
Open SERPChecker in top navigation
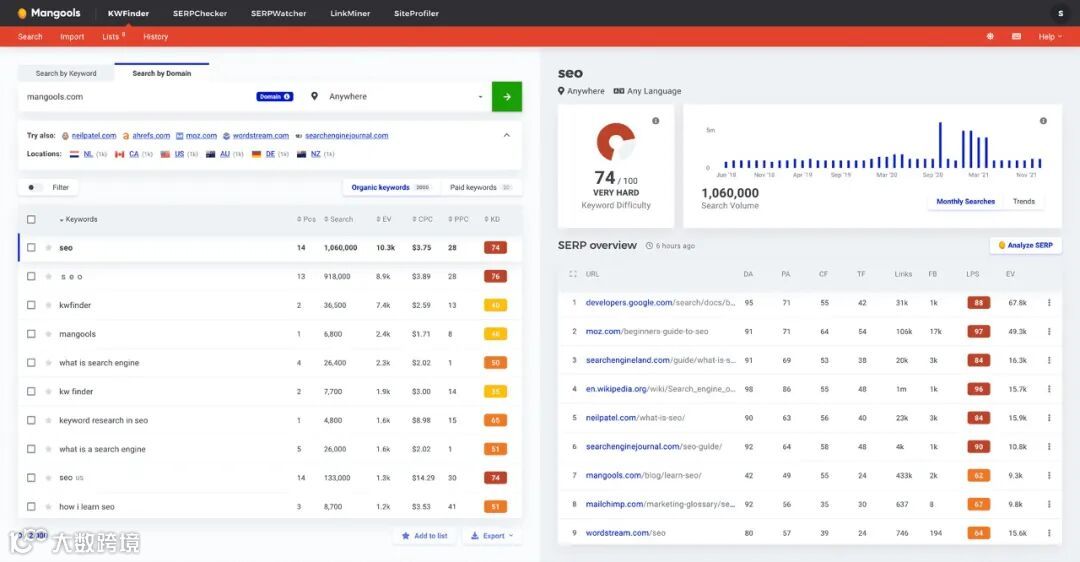pos(200,13)
